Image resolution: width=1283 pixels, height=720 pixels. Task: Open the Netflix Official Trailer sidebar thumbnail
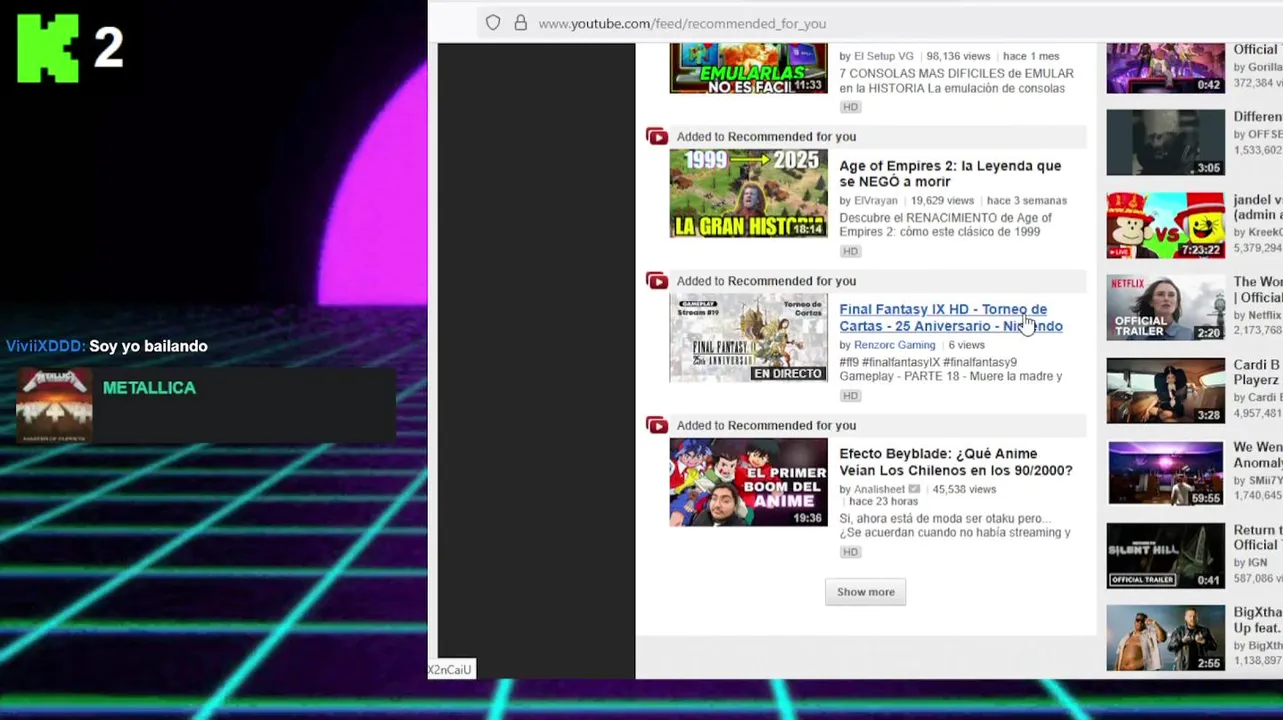pyautogui.click(x=1165, y=308)
